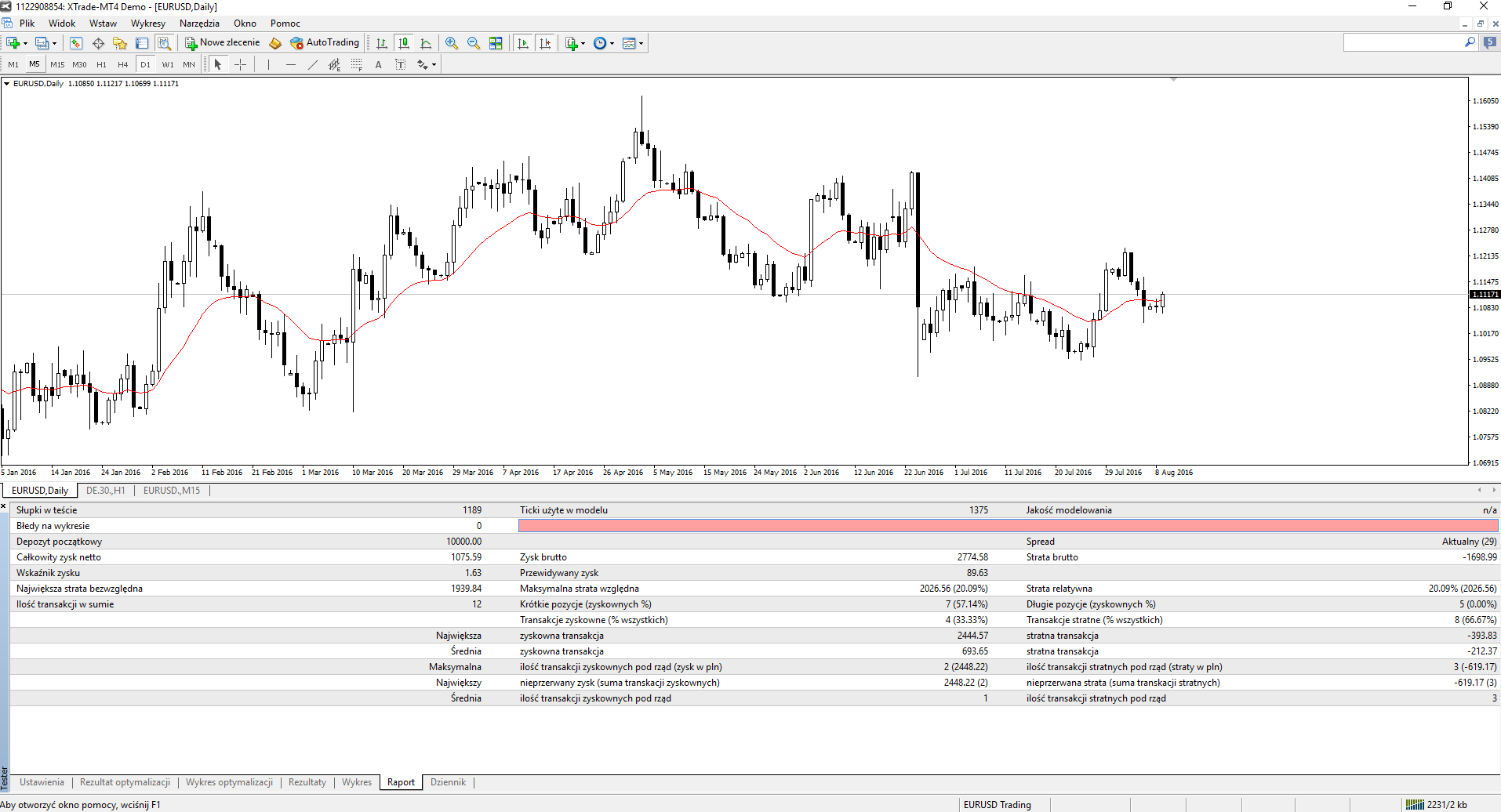Click the zoom out magnifier icon
The image size is (1501, 812).
click(474, 43)
